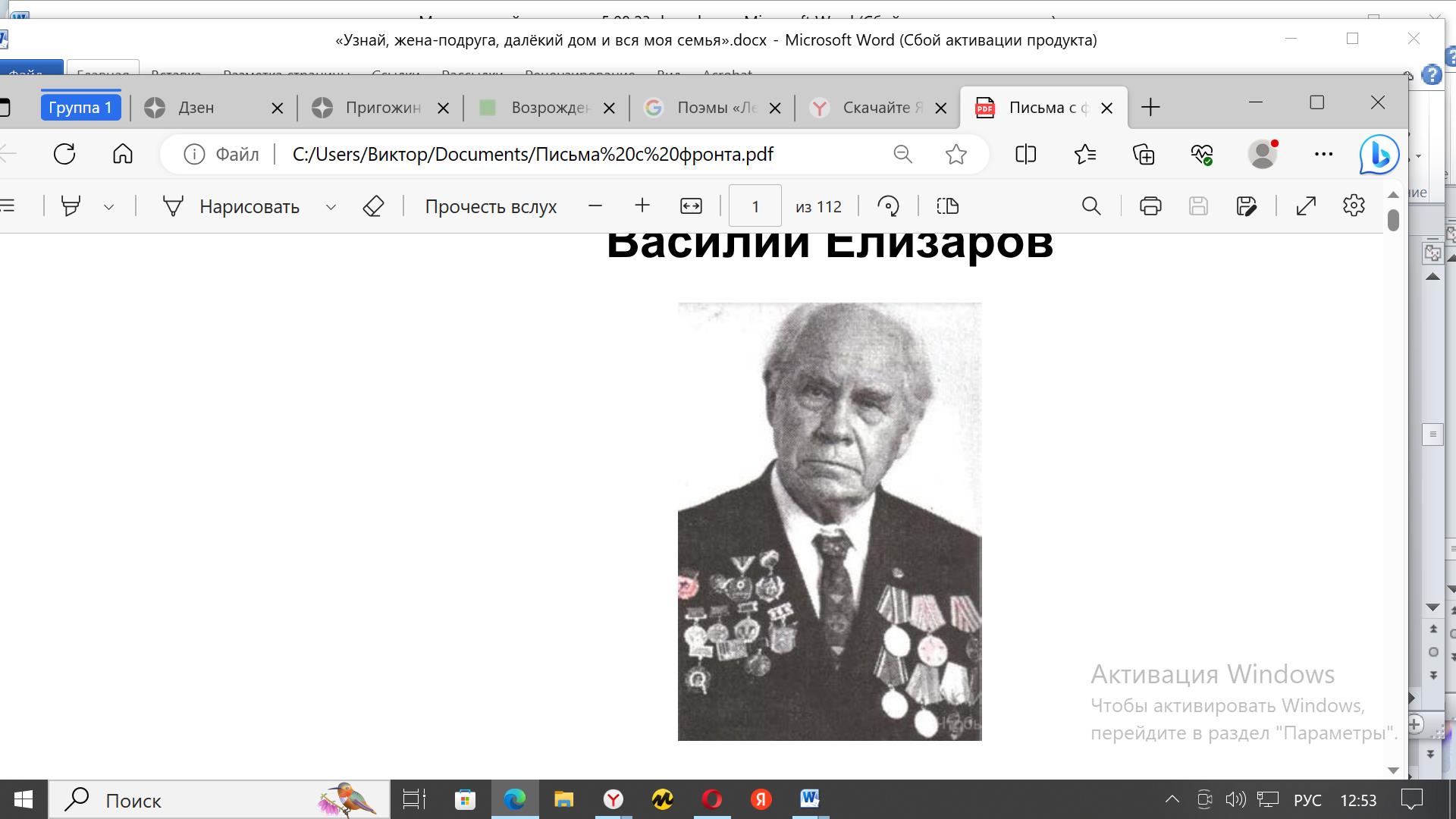Fit PDF page to width
This screenshot has width=1456, height=819.
pos(691,206)
